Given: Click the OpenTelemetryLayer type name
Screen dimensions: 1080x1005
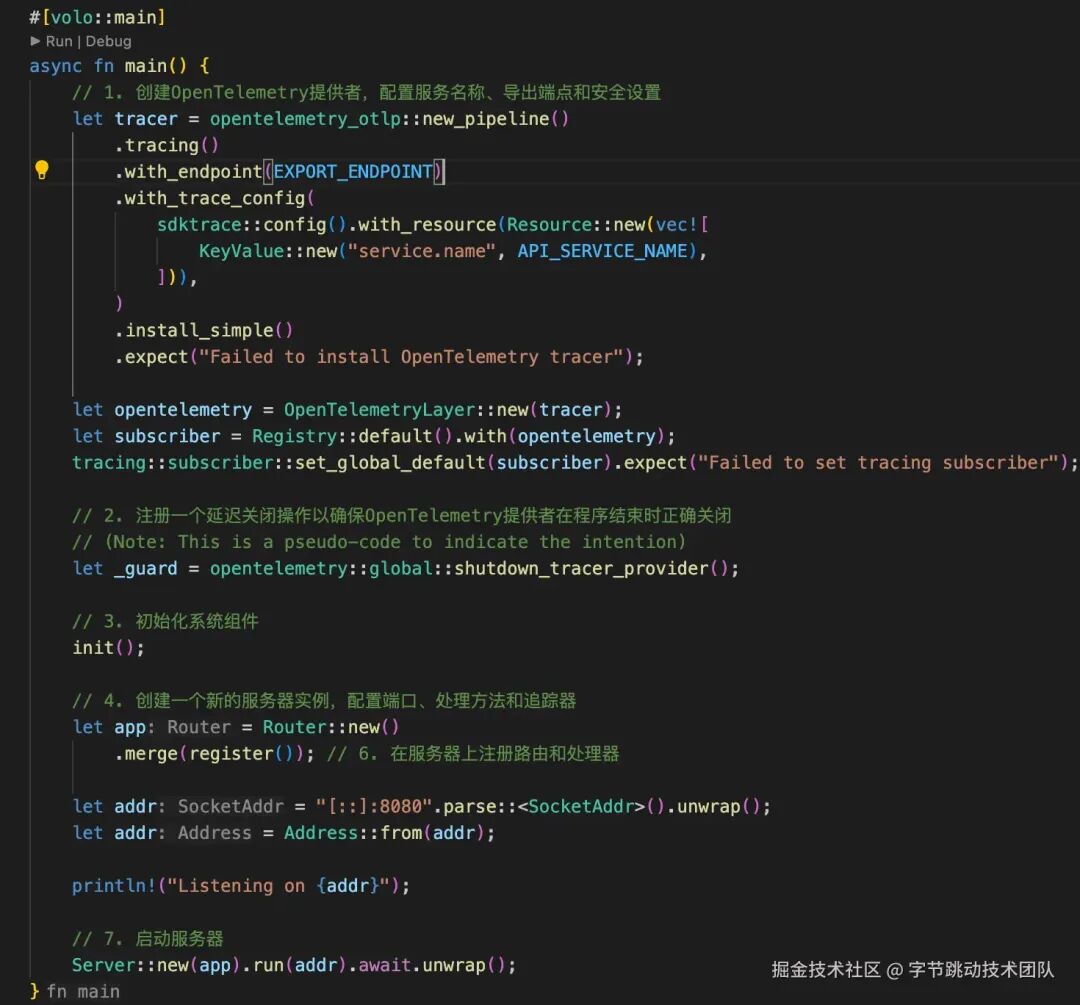Looking at the screenshot, I should (x=380, y=410).
